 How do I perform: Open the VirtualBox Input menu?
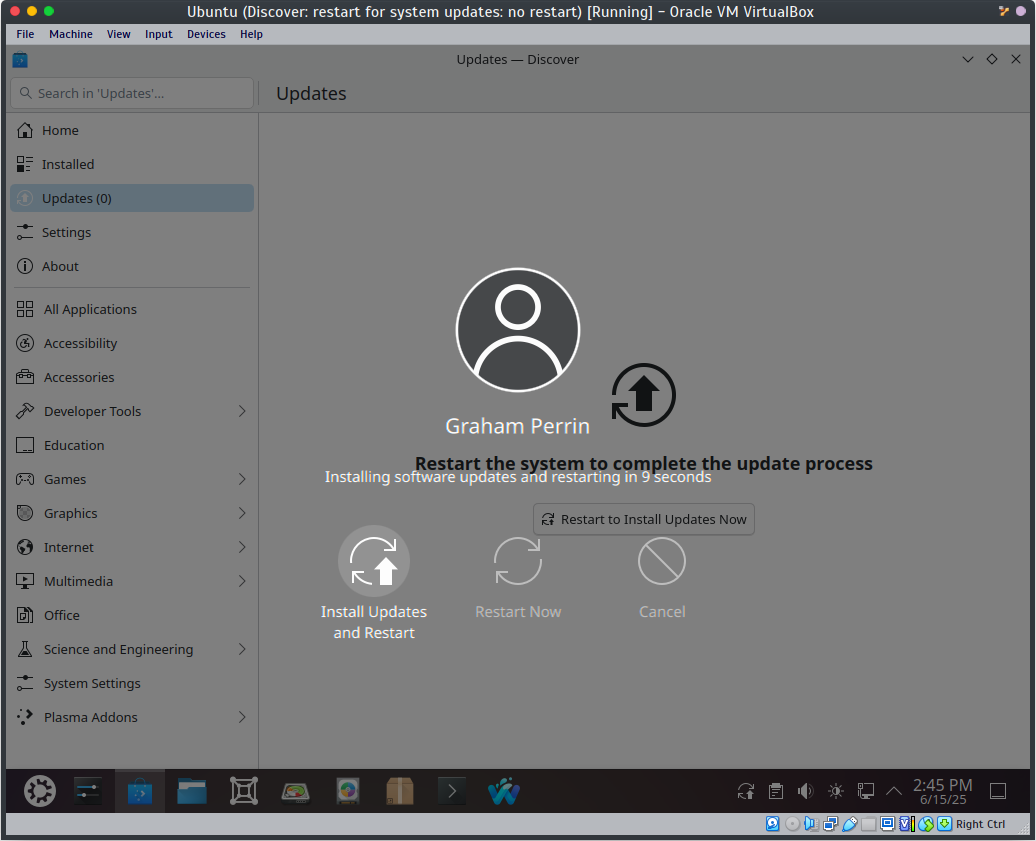pos(159,34)
